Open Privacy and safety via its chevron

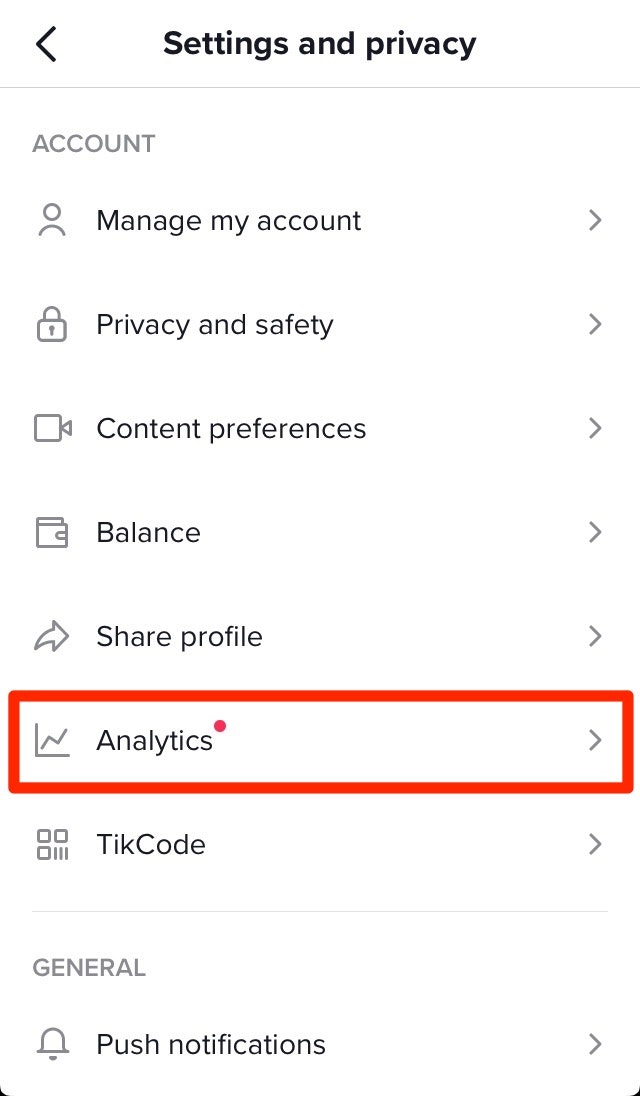point(595,324)
